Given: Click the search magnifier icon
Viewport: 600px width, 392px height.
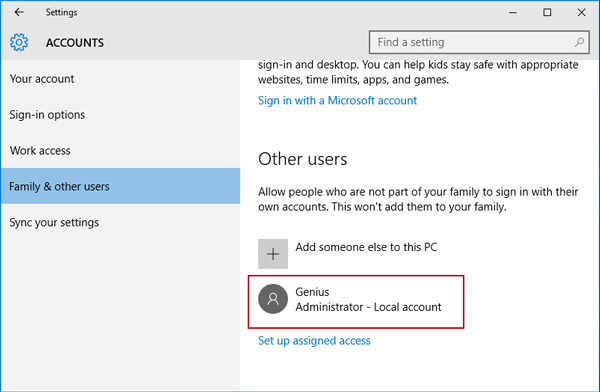Looking at the screenshot, I should pos(579,42).
